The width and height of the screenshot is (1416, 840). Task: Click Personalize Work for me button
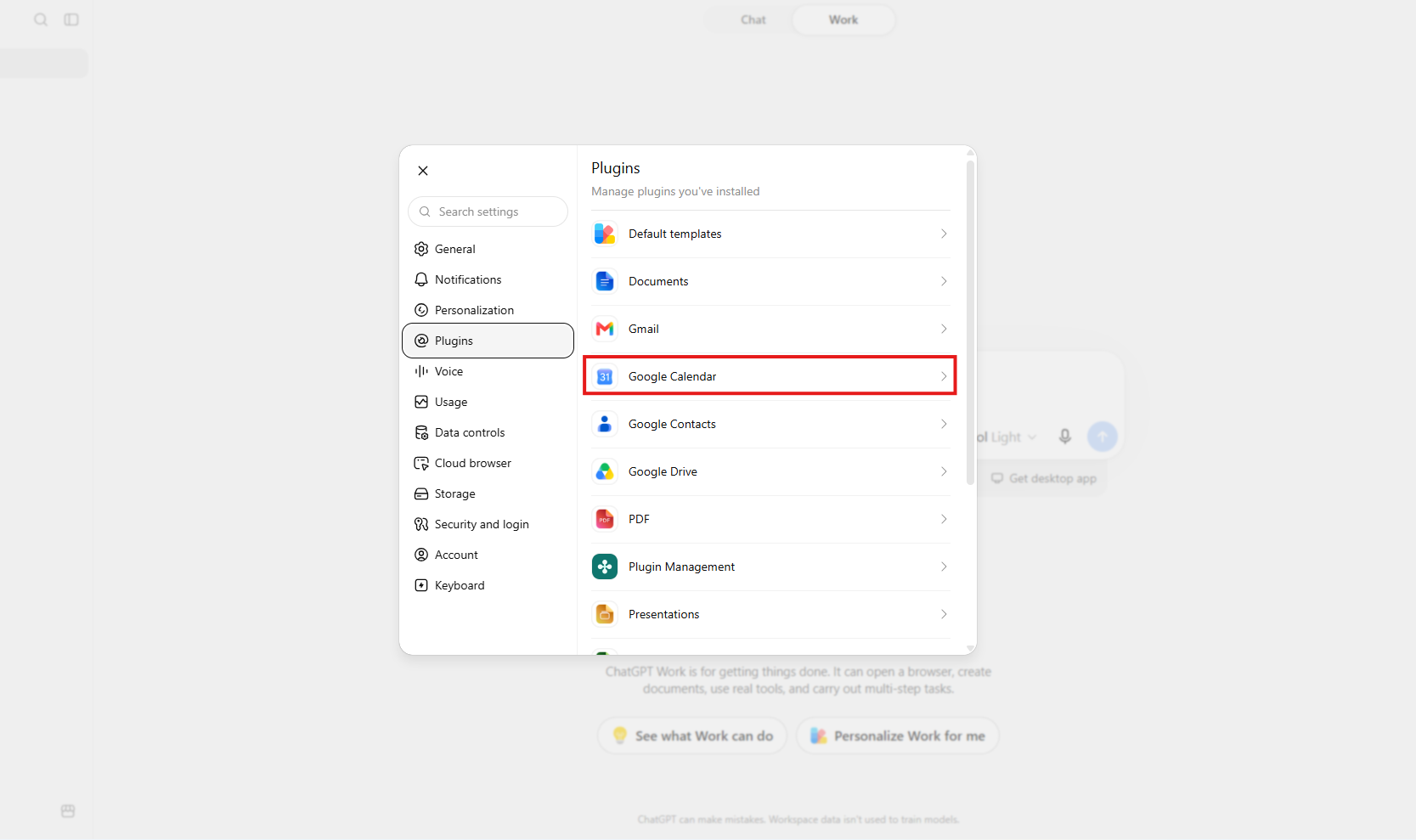click(897, 736)
